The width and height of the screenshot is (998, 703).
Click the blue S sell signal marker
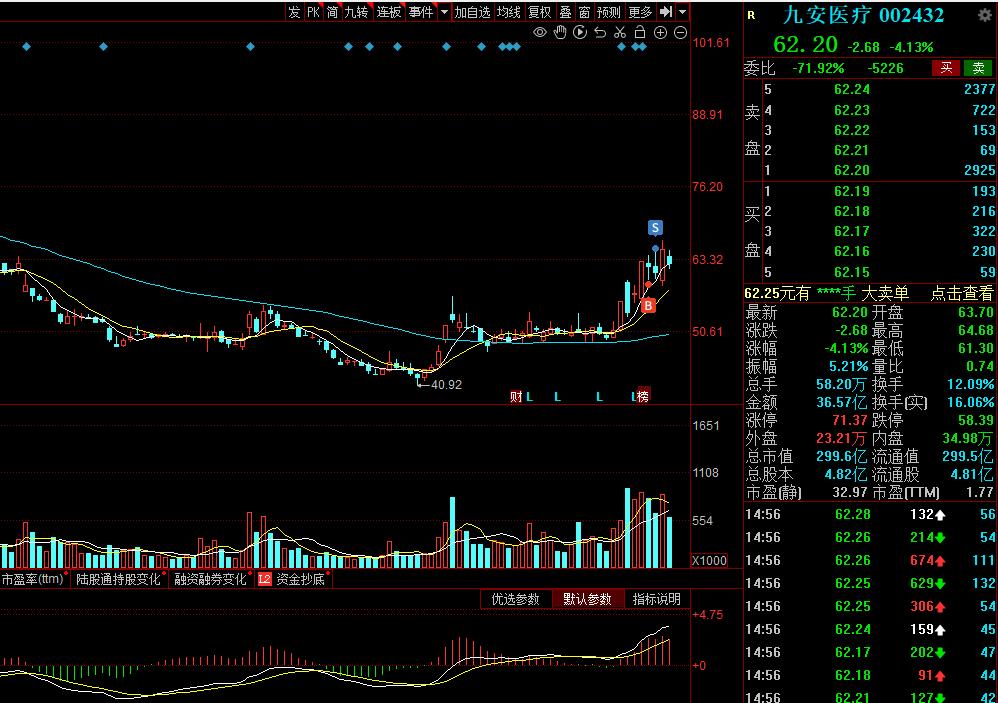click(x=654, y=227)
